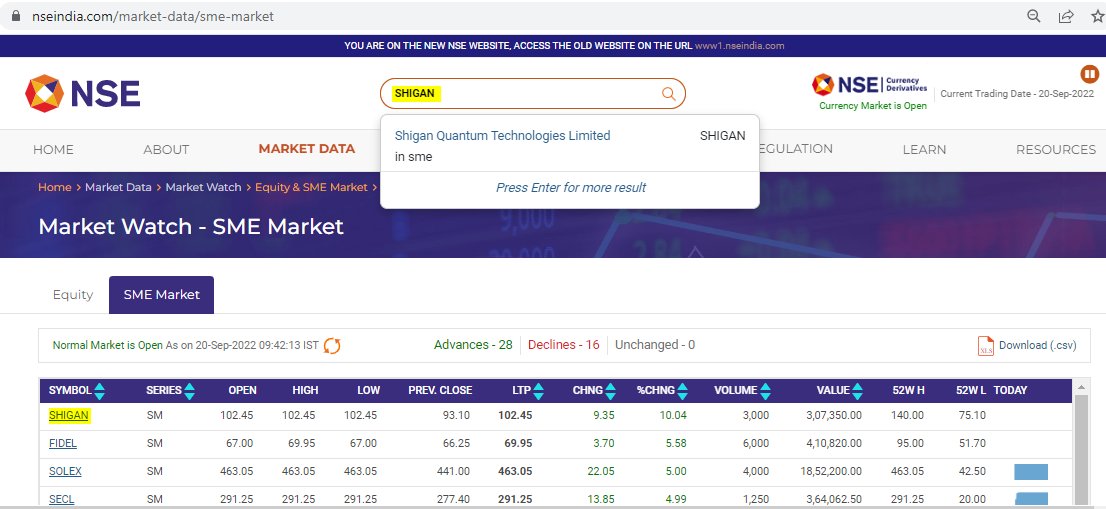Sort table by LTP column
1106x509 pixels.
(x=539, y=391)
